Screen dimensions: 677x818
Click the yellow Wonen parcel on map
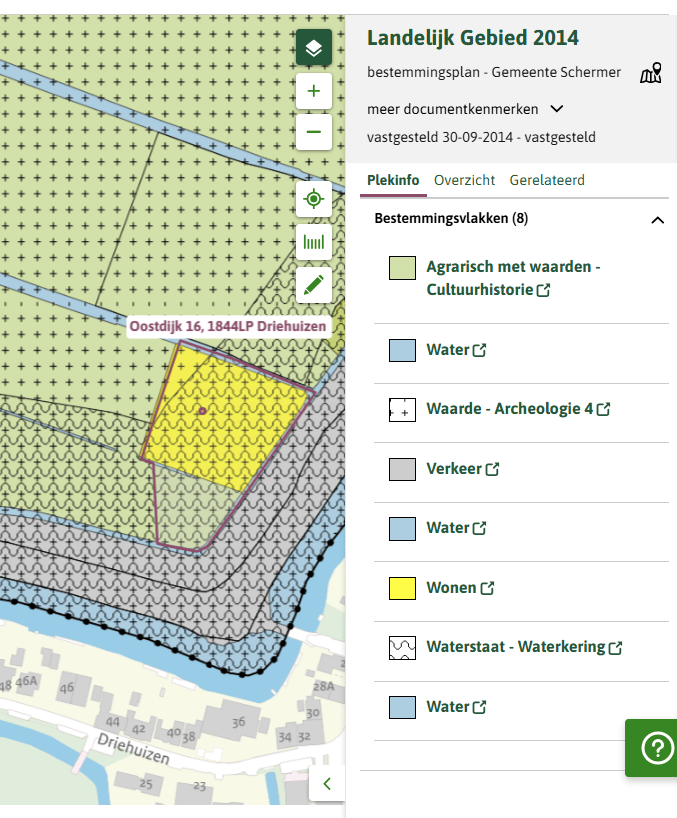pos(230,410)
